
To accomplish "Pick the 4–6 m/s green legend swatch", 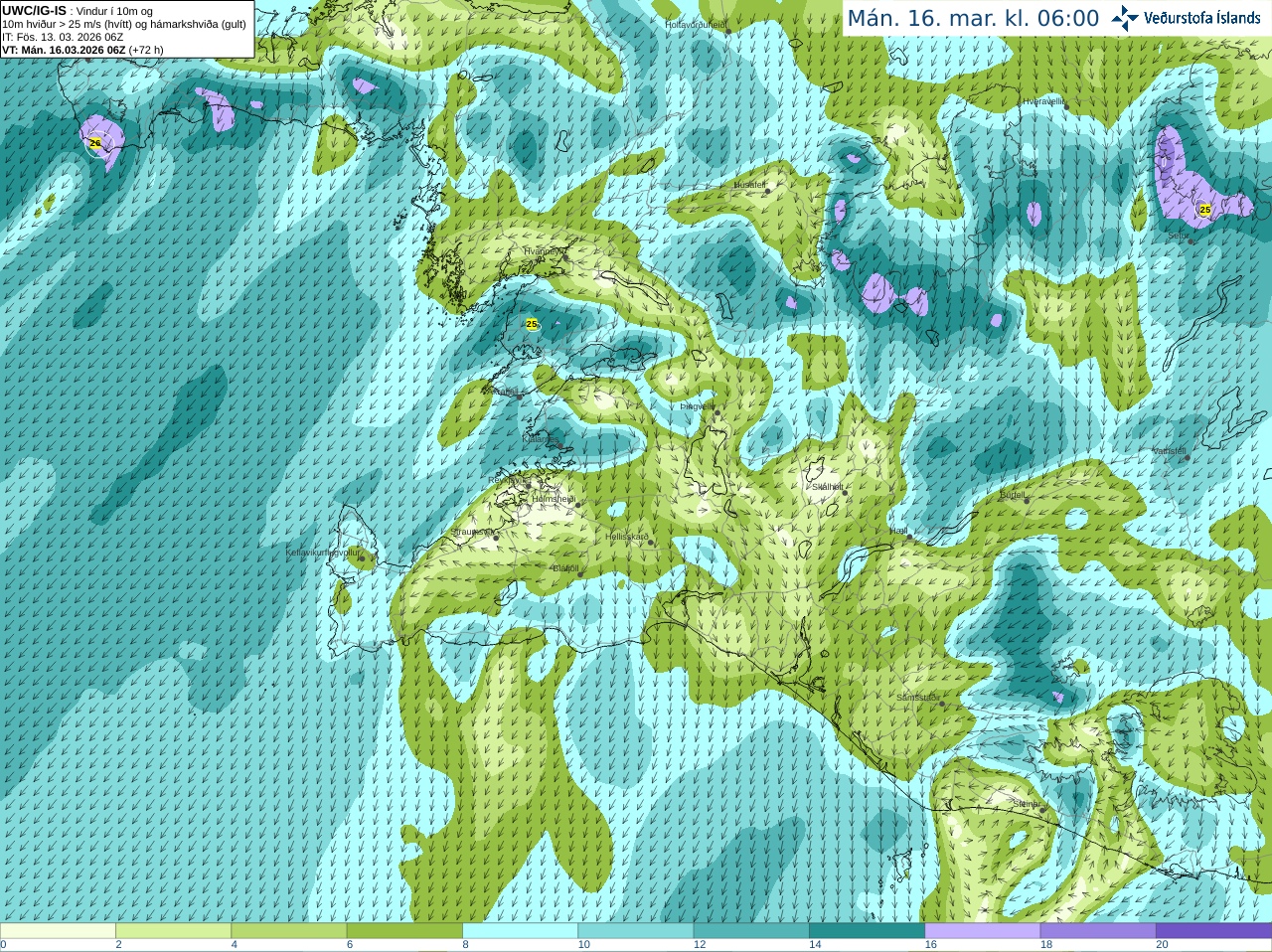I will pos(289,931).
